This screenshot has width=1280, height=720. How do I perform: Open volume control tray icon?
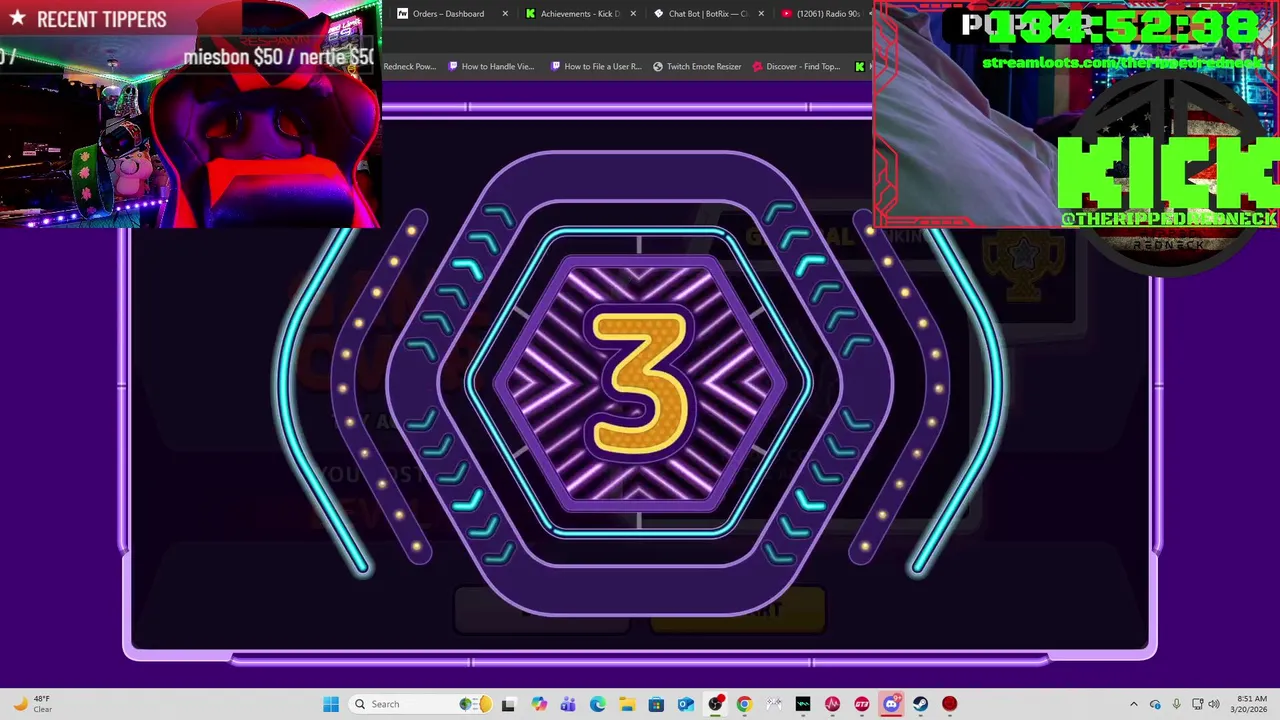click(x=1214, y=704)
